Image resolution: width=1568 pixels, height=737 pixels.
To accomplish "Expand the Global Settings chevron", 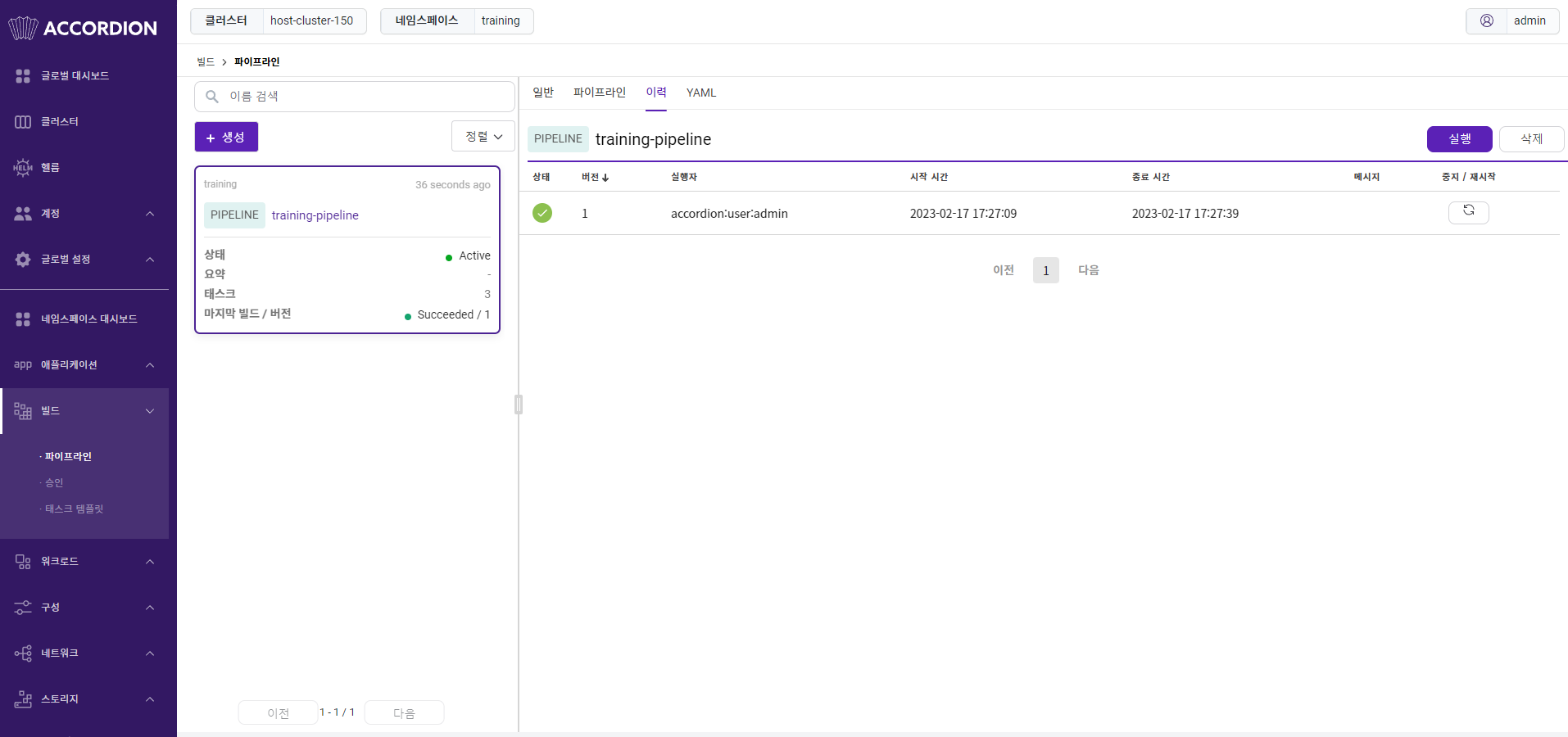I will coord(150,260).
